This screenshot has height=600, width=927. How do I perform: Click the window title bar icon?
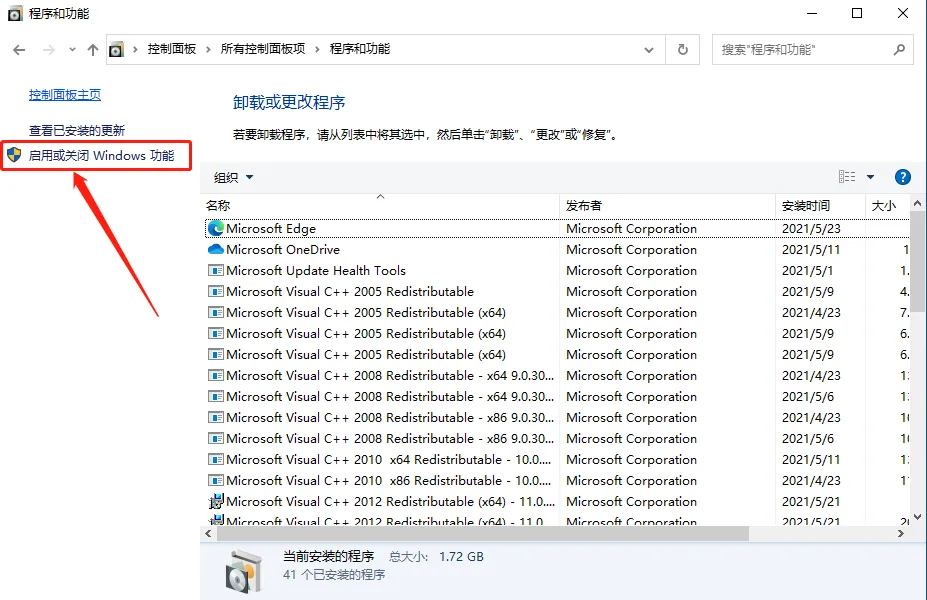click(x=15, y=14)
